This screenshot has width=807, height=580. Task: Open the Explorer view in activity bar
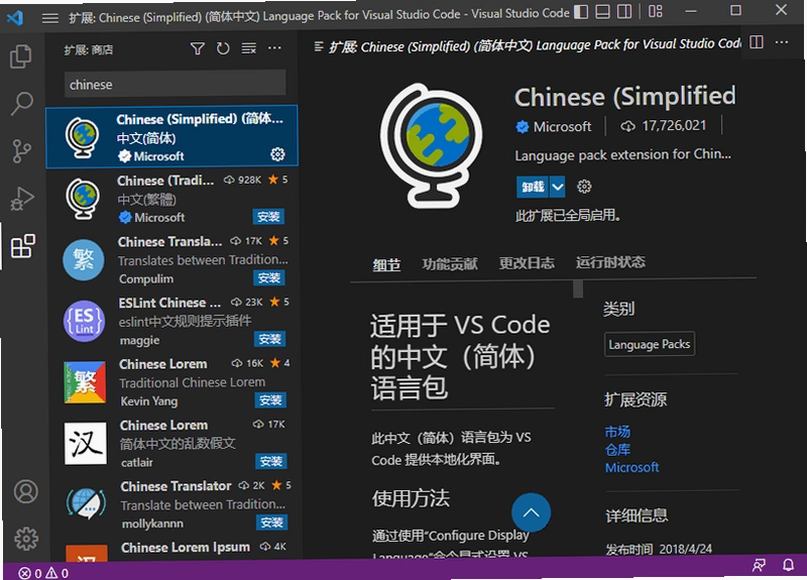click(x=21, y=56)
